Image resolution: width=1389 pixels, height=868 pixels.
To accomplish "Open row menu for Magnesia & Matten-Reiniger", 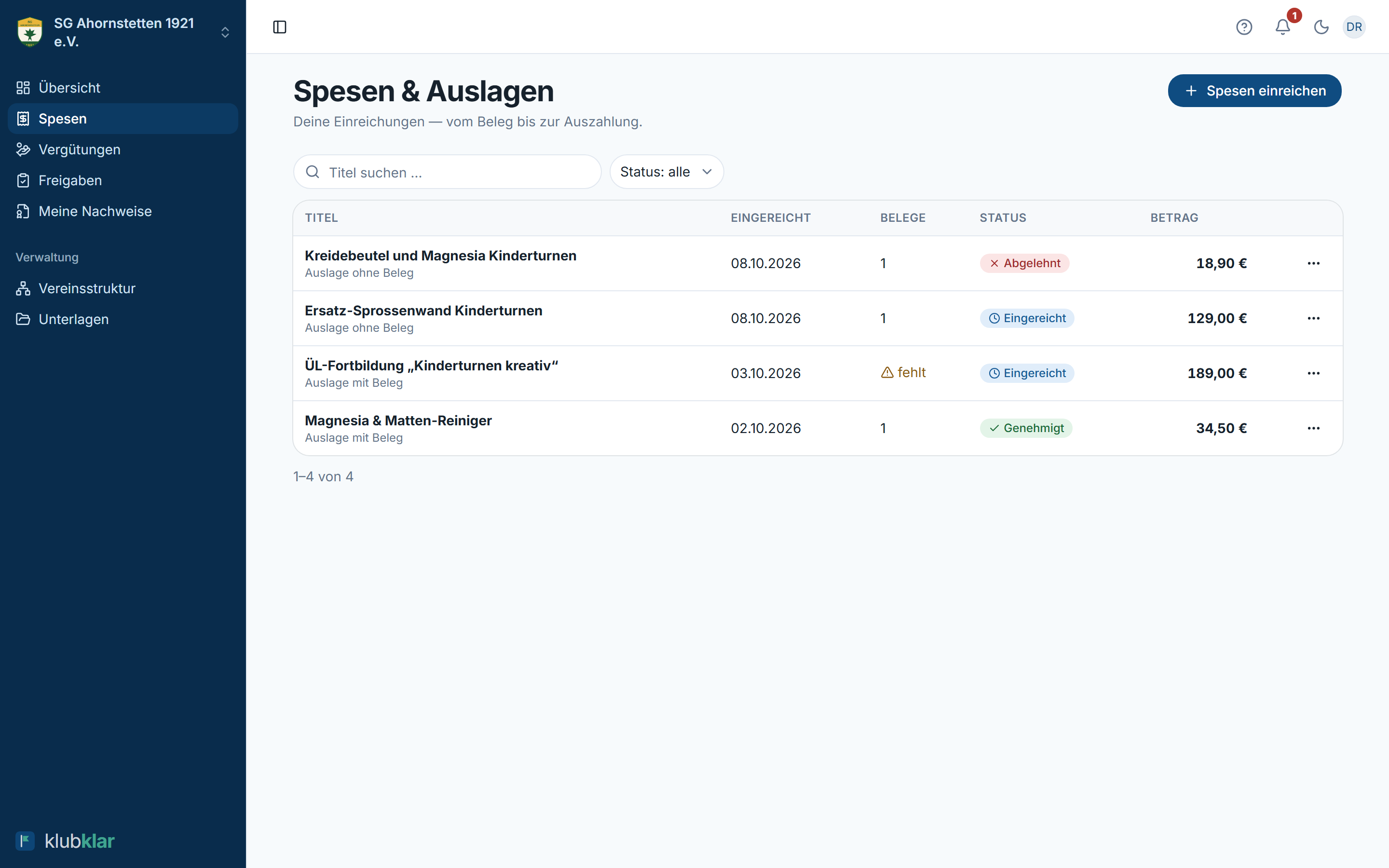I will point(1313,428).
